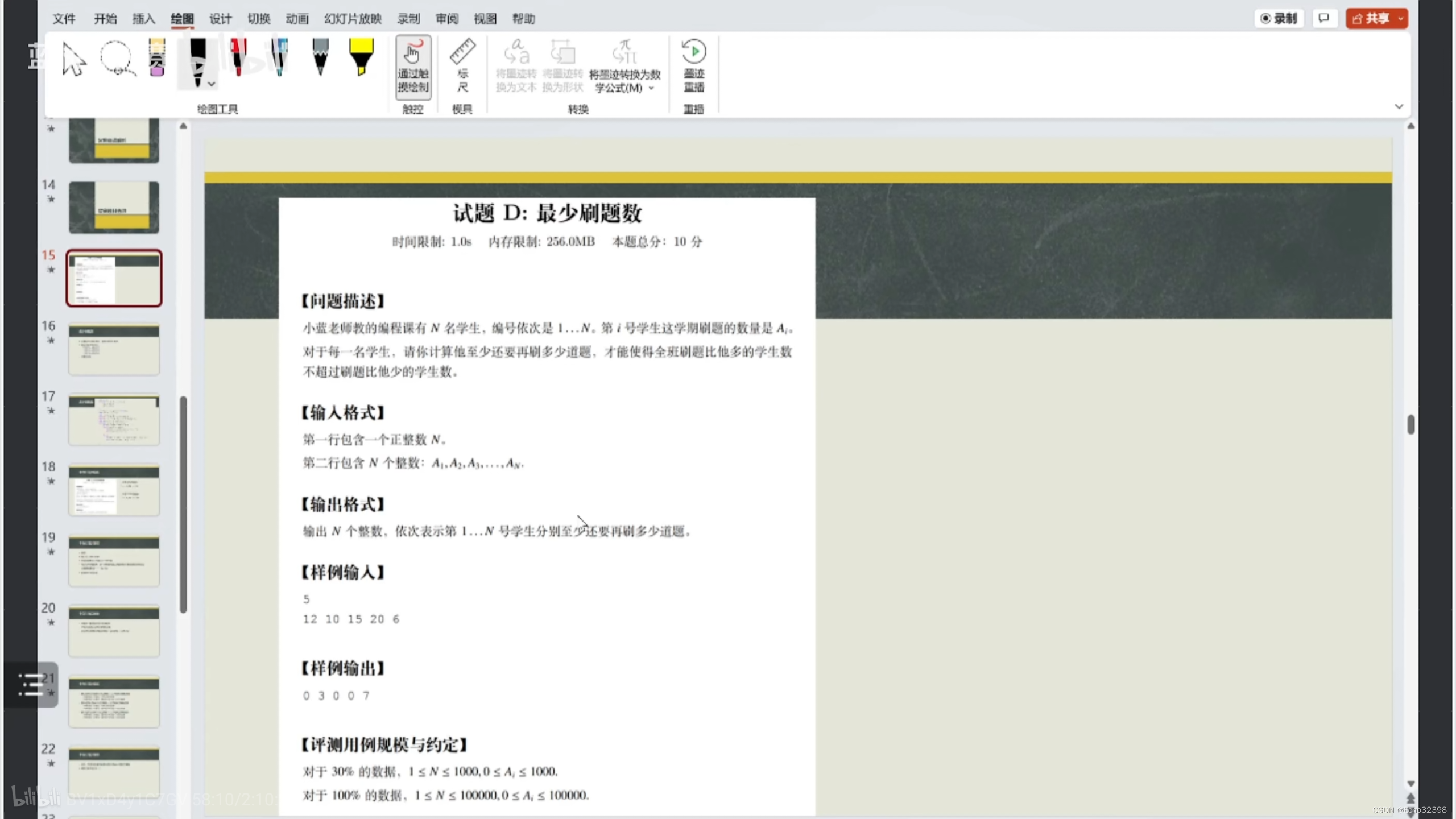The image size is (1456, 819).
Task: Switch to the 动画 tab
Action: pos(297,19)
